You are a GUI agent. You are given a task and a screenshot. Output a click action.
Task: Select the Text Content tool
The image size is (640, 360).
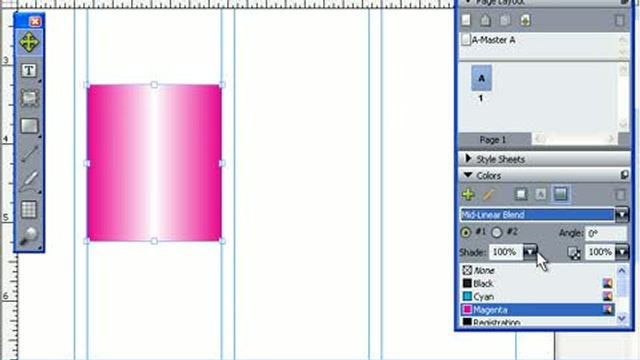pyautogui.click(x=29, y=71)
